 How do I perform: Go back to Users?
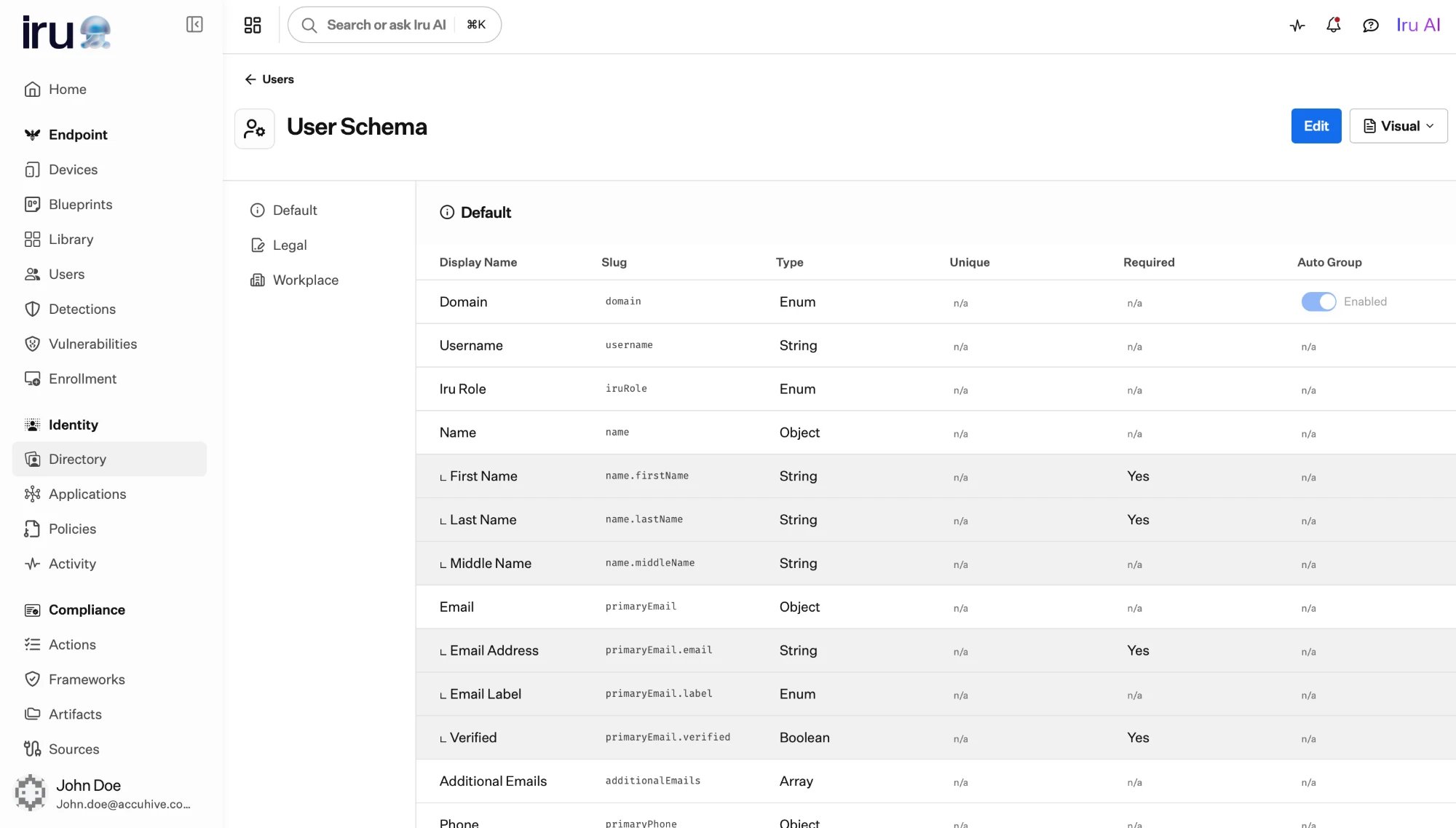pos(269,79)
